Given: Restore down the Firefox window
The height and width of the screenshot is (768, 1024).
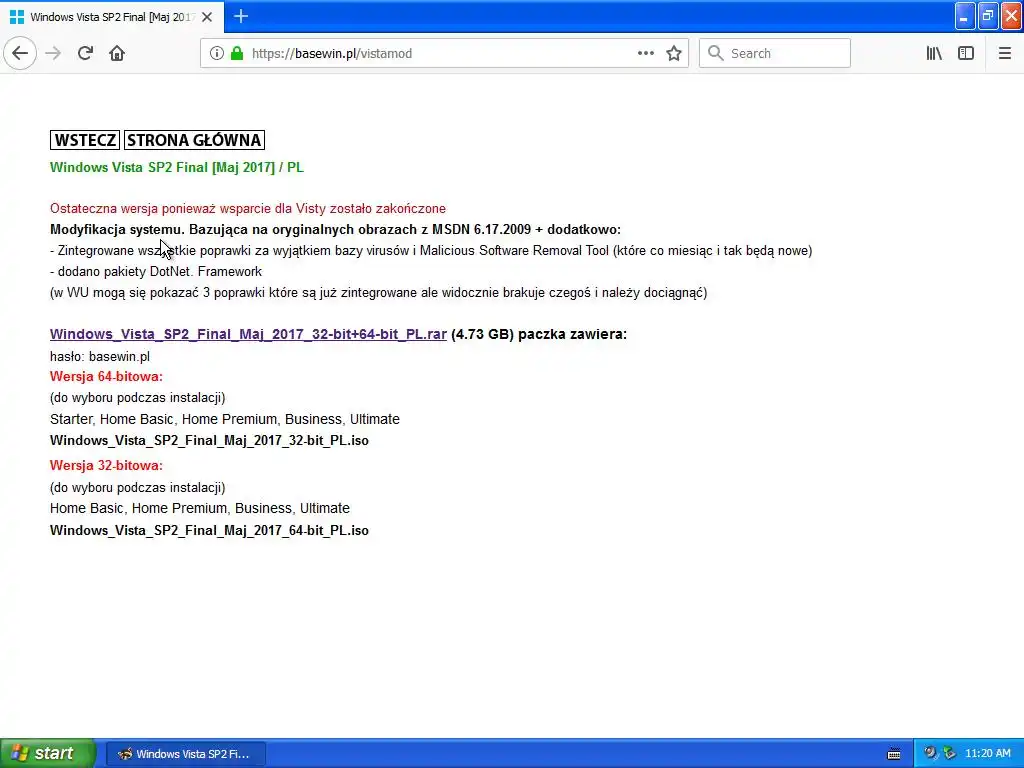Looking at the screenshot, I should coord(987,16).
